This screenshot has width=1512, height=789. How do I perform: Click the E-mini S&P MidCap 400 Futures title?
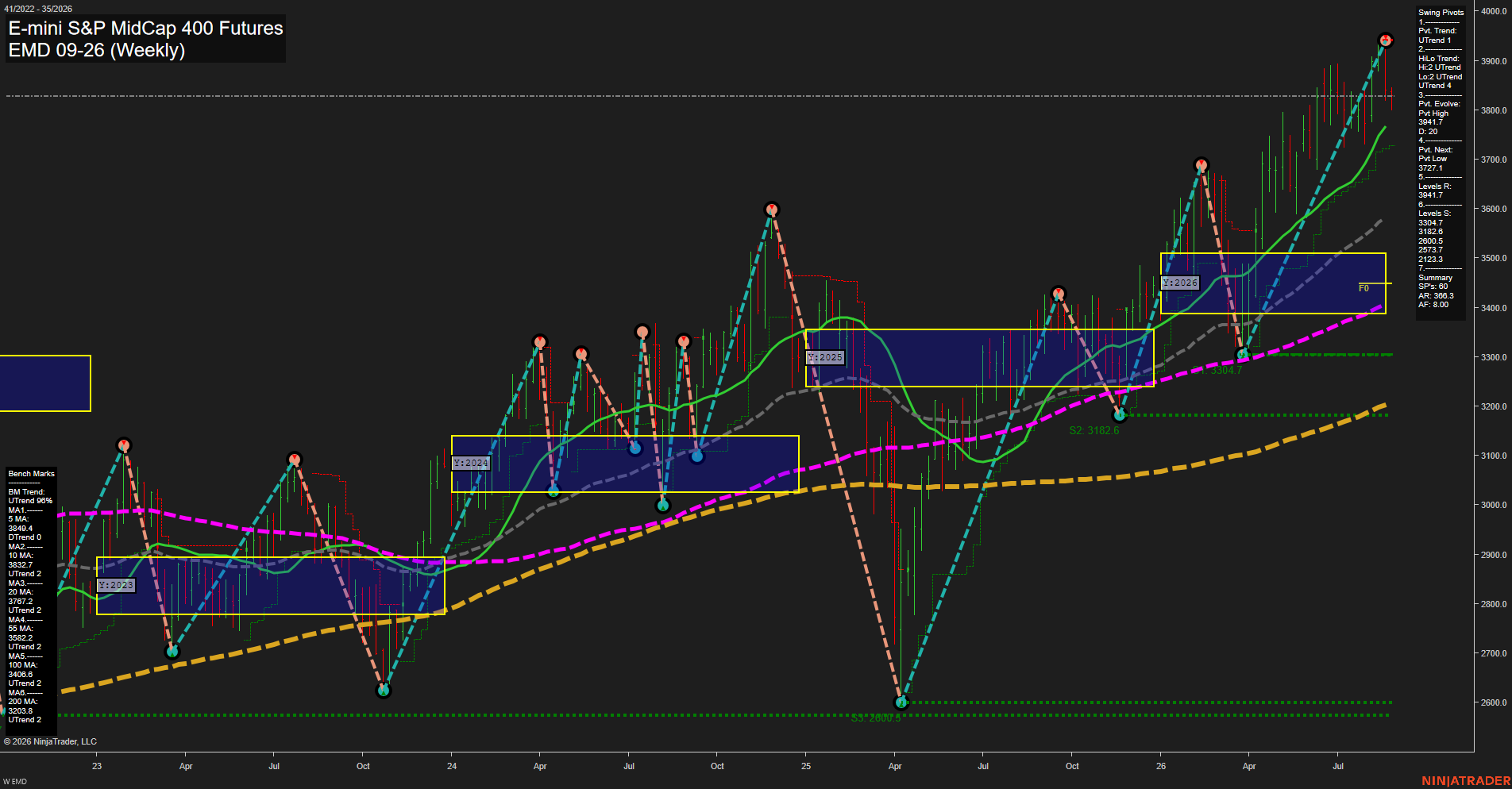click(x=146, y=29)
